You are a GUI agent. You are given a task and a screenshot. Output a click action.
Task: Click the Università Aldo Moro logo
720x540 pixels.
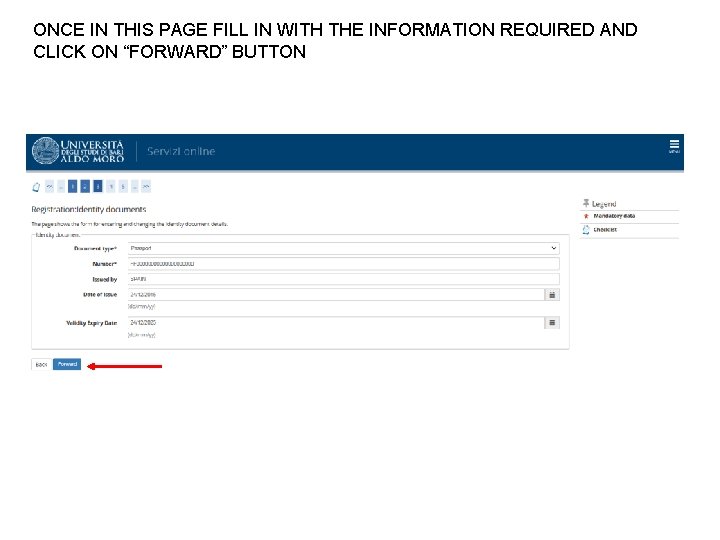click(x=78, y=151)
